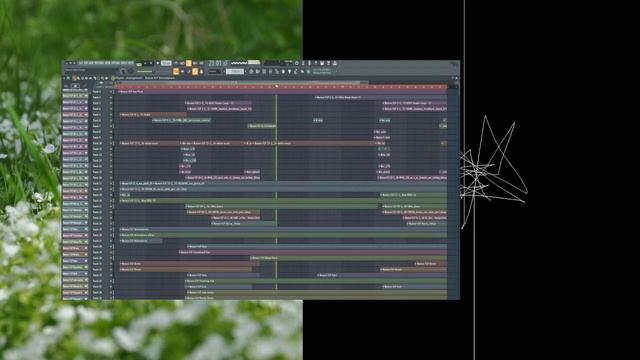Mute Track 10 with its green dot
The width and height of the screenshot is (640, 360).
tap(112, 143)
